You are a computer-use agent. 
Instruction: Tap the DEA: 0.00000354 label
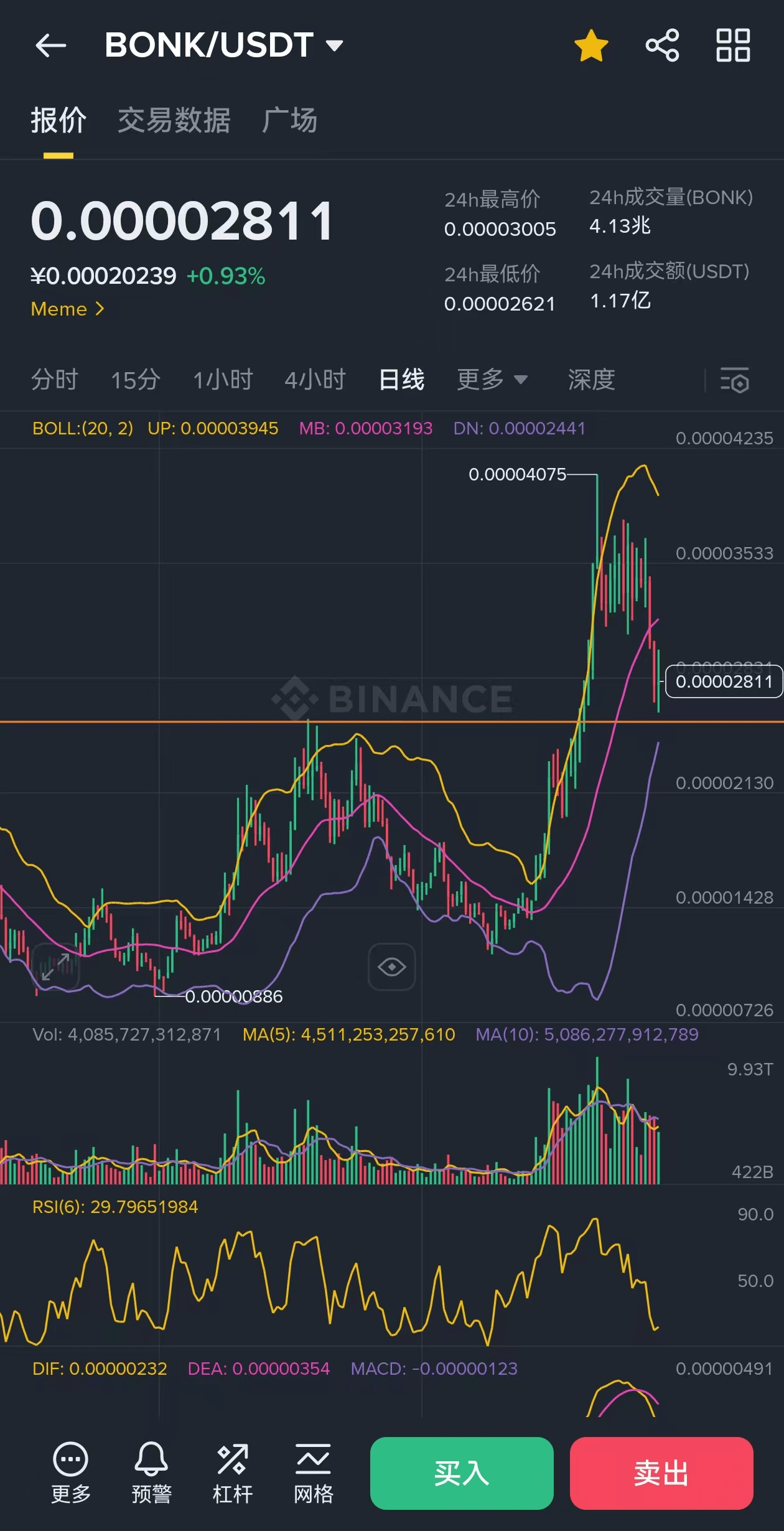(259, 1369)
